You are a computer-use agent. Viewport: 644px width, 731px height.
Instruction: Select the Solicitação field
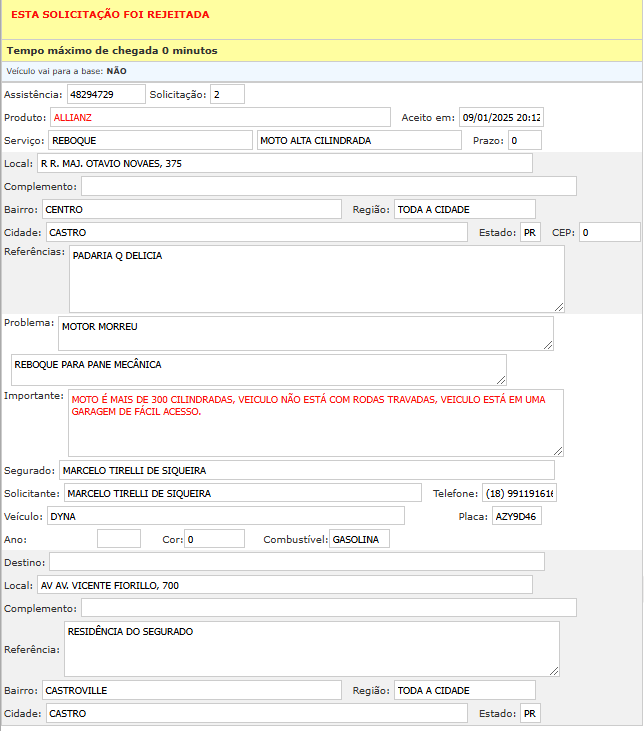[x=227, y=94]
